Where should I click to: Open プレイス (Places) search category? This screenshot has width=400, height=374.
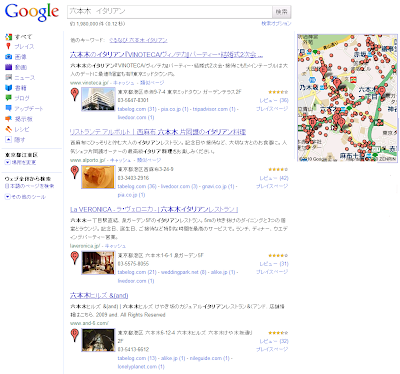tap(24, 47)
